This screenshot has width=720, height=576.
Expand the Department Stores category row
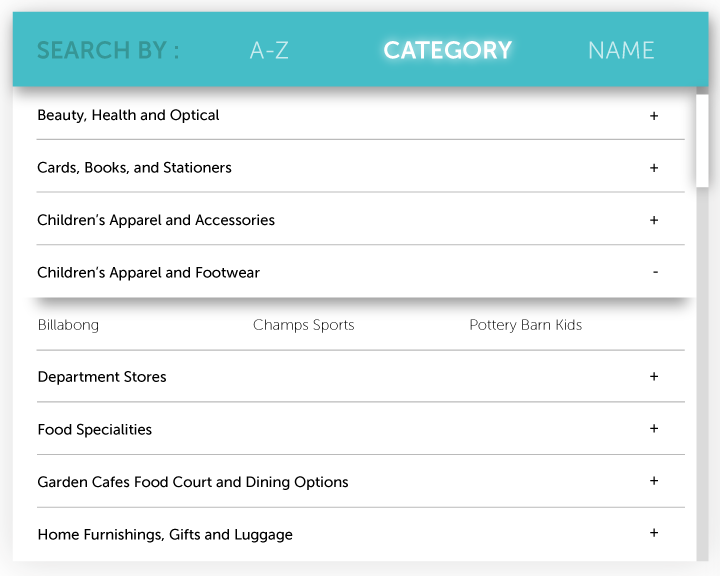click(360, 377)
